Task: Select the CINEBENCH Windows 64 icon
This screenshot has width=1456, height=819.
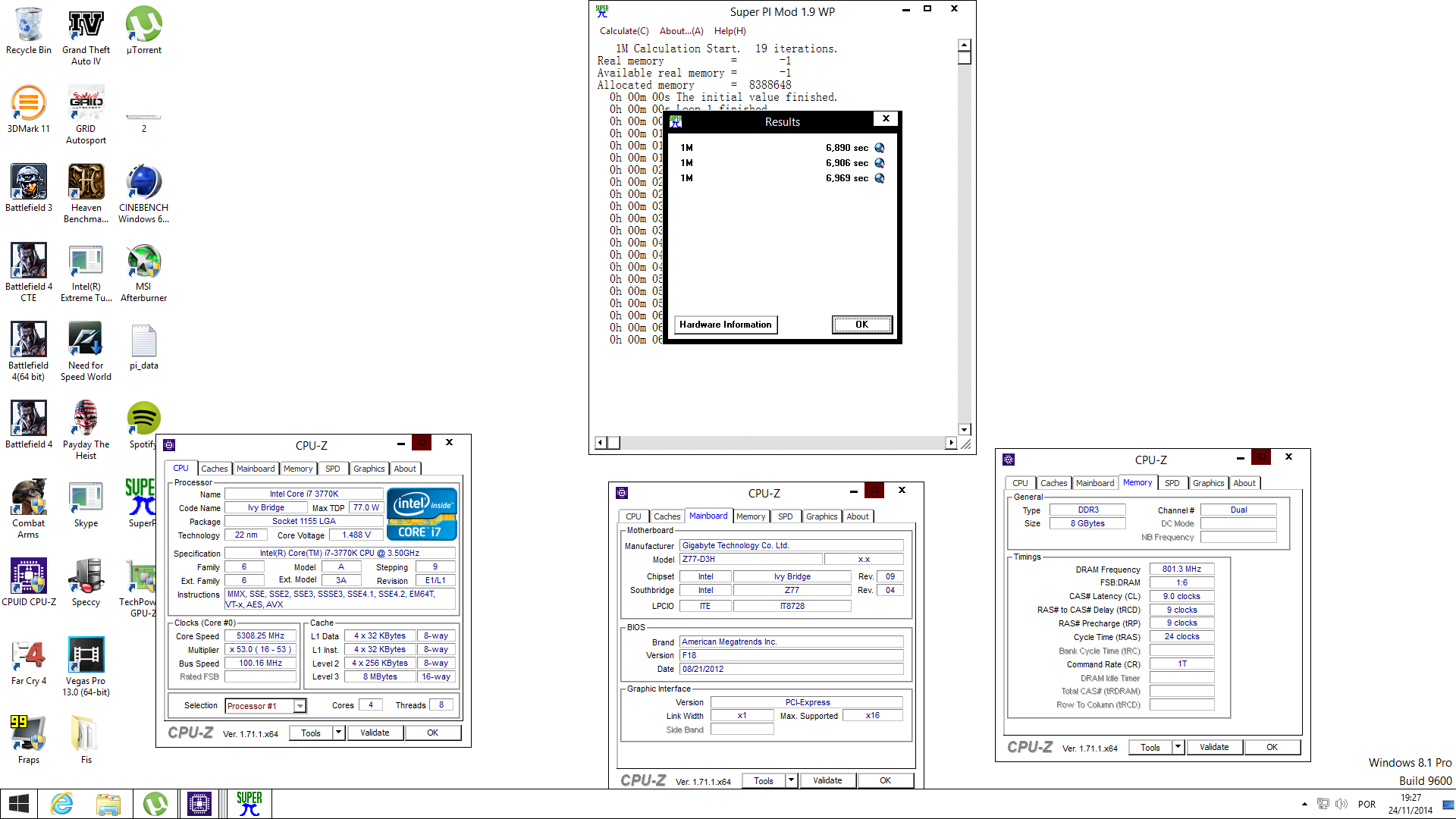Action: [143, 193]
